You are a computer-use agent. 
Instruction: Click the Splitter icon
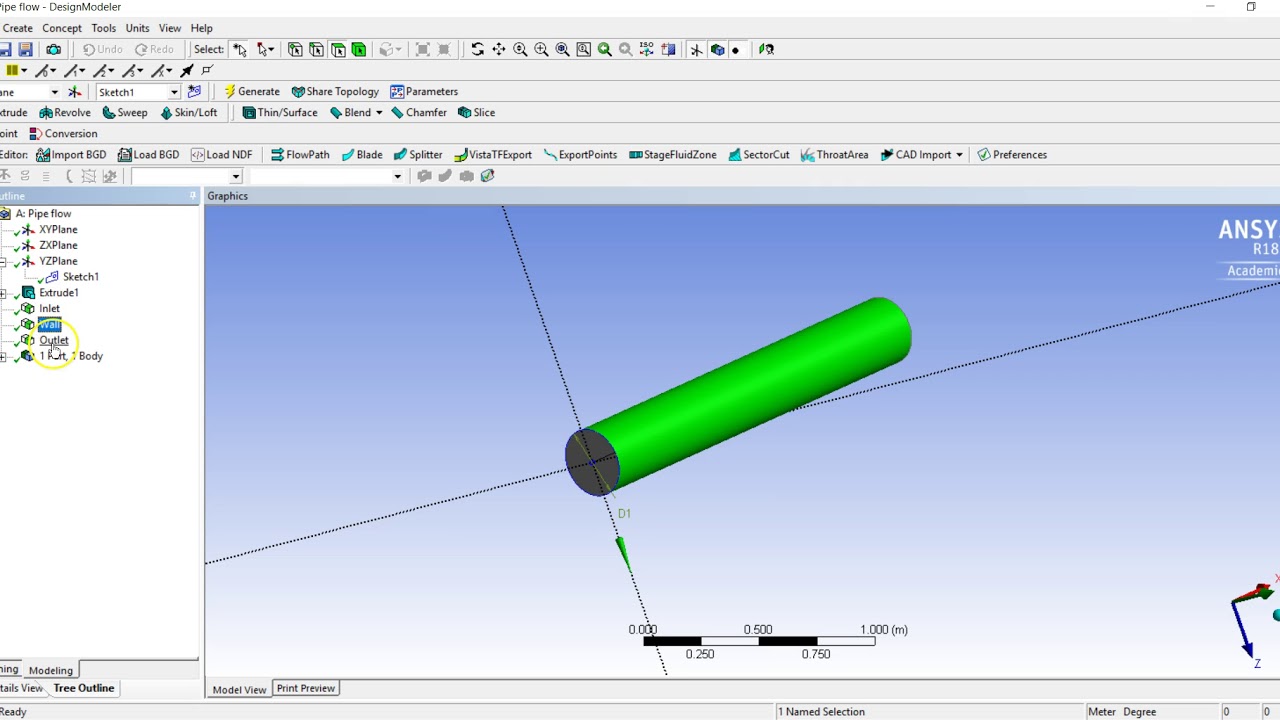(x=400, y=155)
